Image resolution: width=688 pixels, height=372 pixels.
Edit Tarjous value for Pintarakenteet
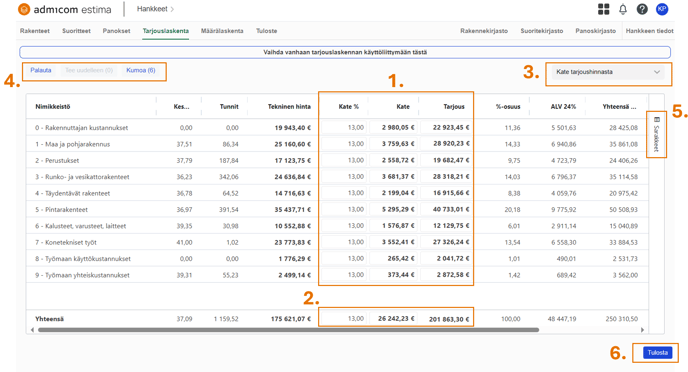tap(446, 210)
